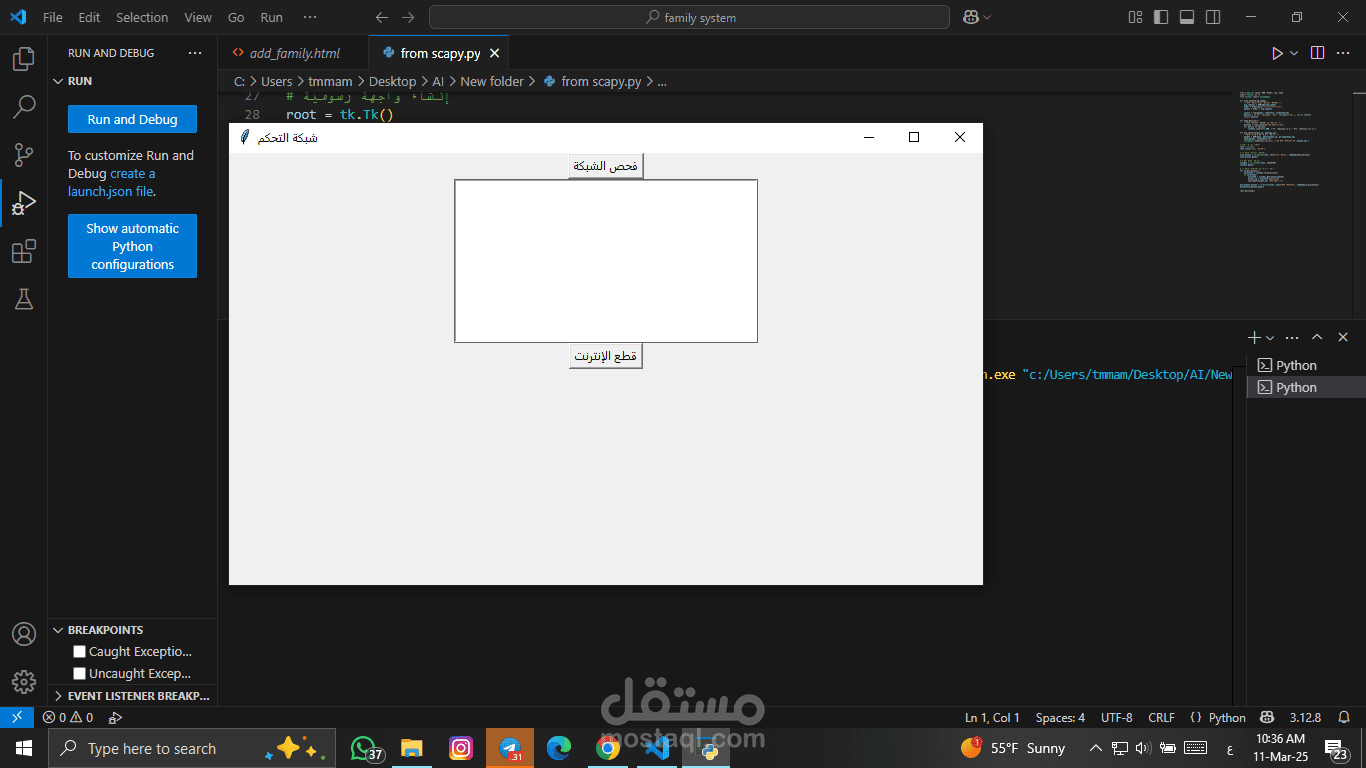Open the File menu
This screenshot has height=768, width=1366.
(x=53, y=17)
